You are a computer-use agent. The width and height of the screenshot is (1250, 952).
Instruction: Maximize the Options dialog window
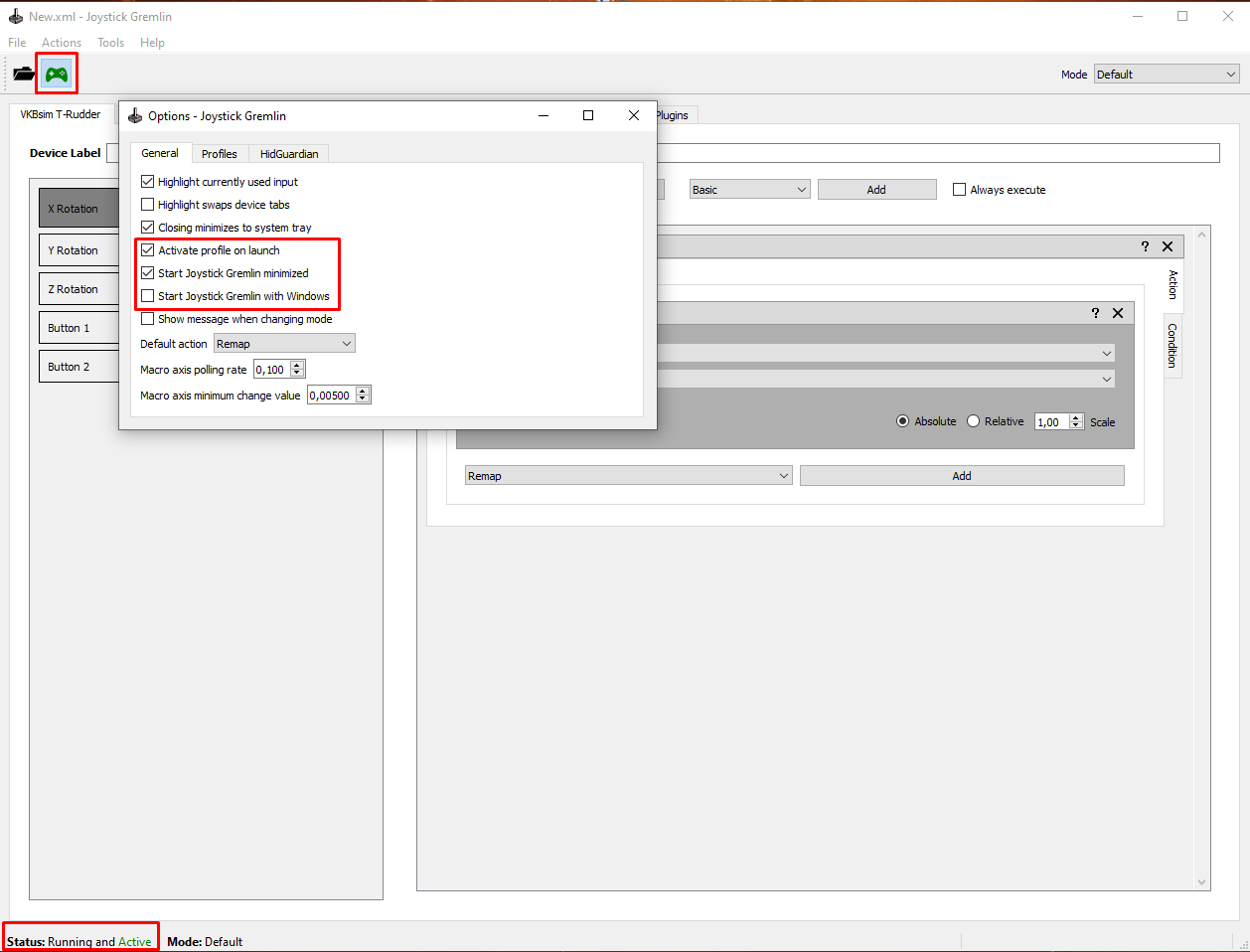point(588,115)
